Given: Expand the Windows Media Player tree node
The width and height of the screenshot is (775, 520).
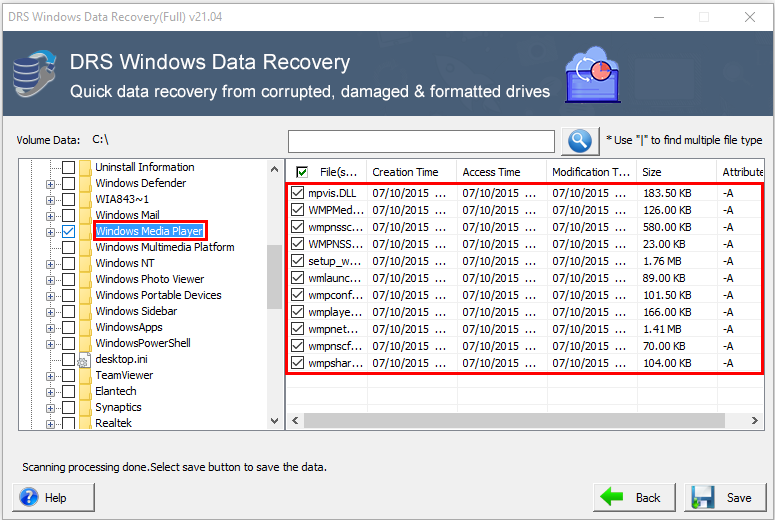Looking at the screenshot, I should [x=50, y=232].
